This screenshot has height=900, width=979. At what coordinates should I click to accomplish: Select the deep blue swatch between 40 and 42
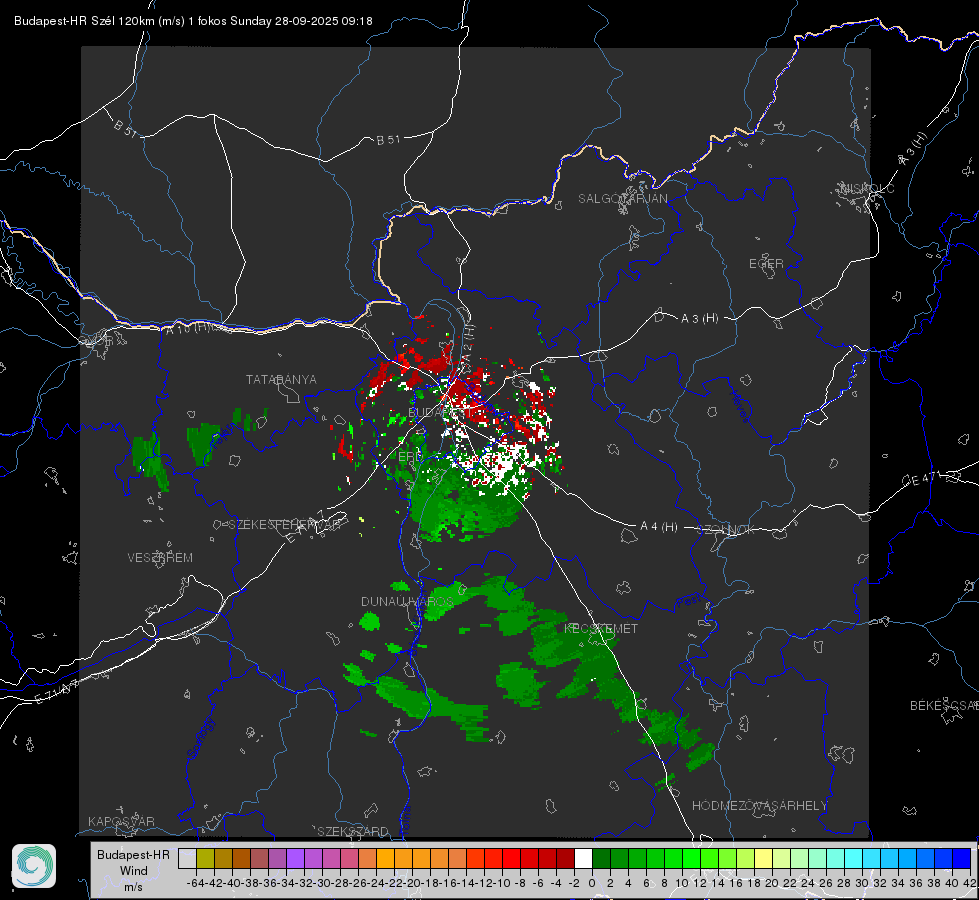coord(962,858)
